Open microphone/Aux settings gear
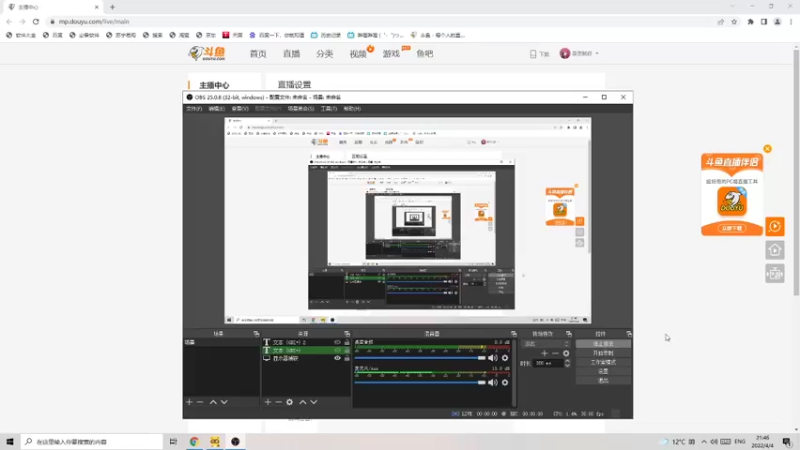Screen dimensions: 800x450 [505, 383]
